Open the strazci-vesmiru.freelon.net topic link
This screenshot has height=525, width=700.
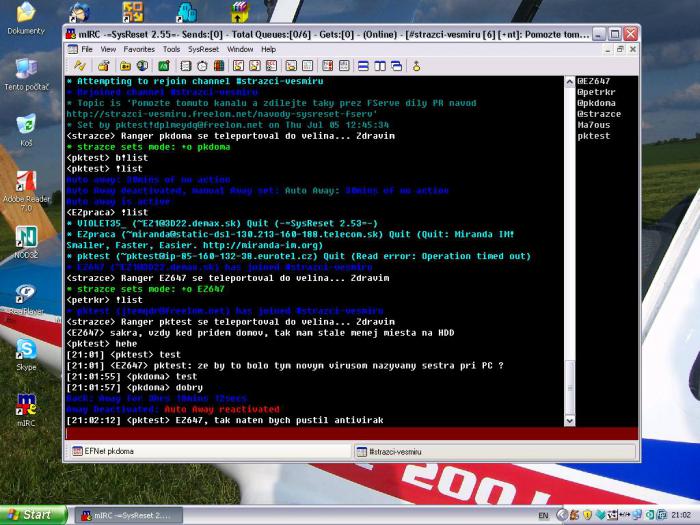click(222, 114)
